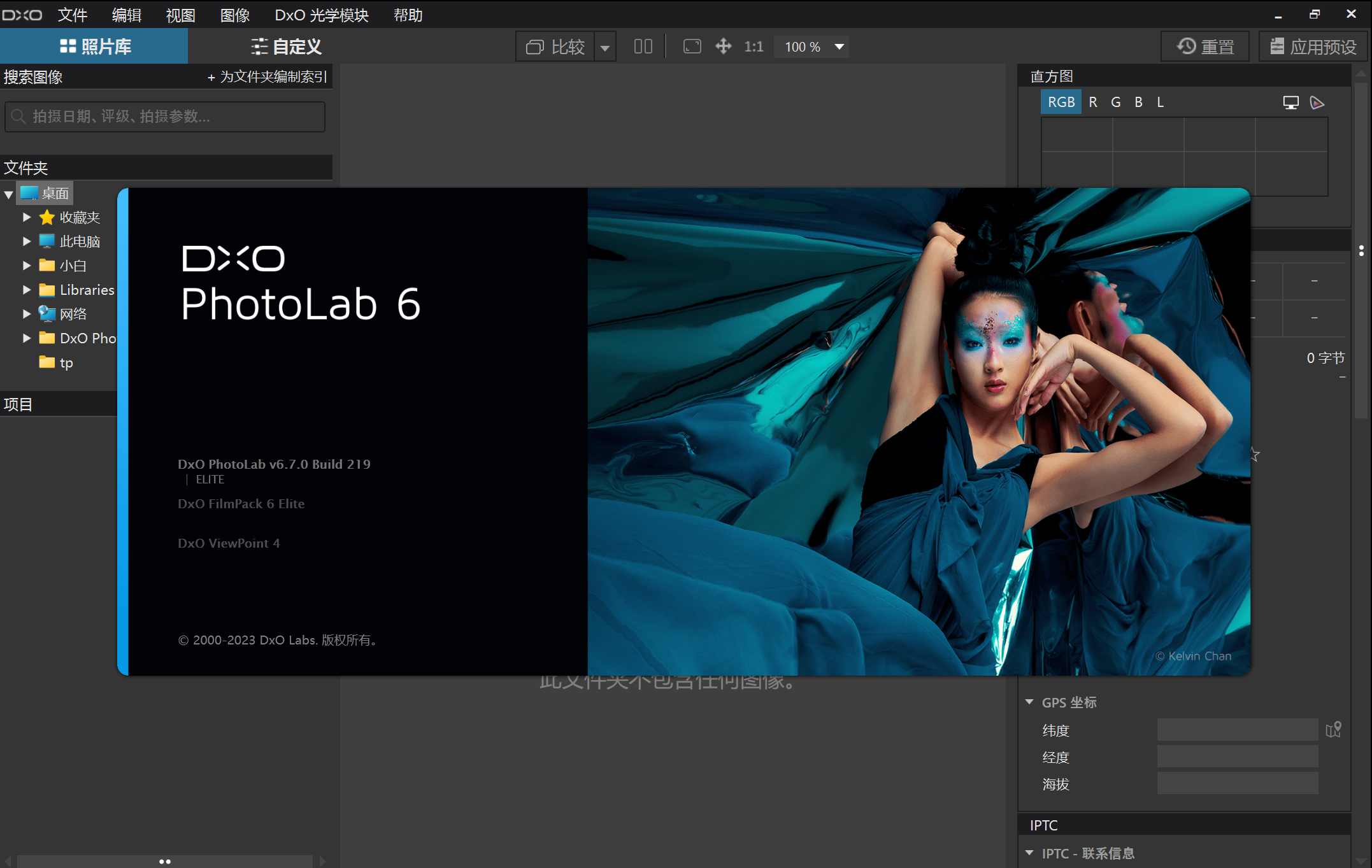This screenshot has height=868, width=1372.
Task: Open the 文件 menu
Action: [x=73, y=14]
